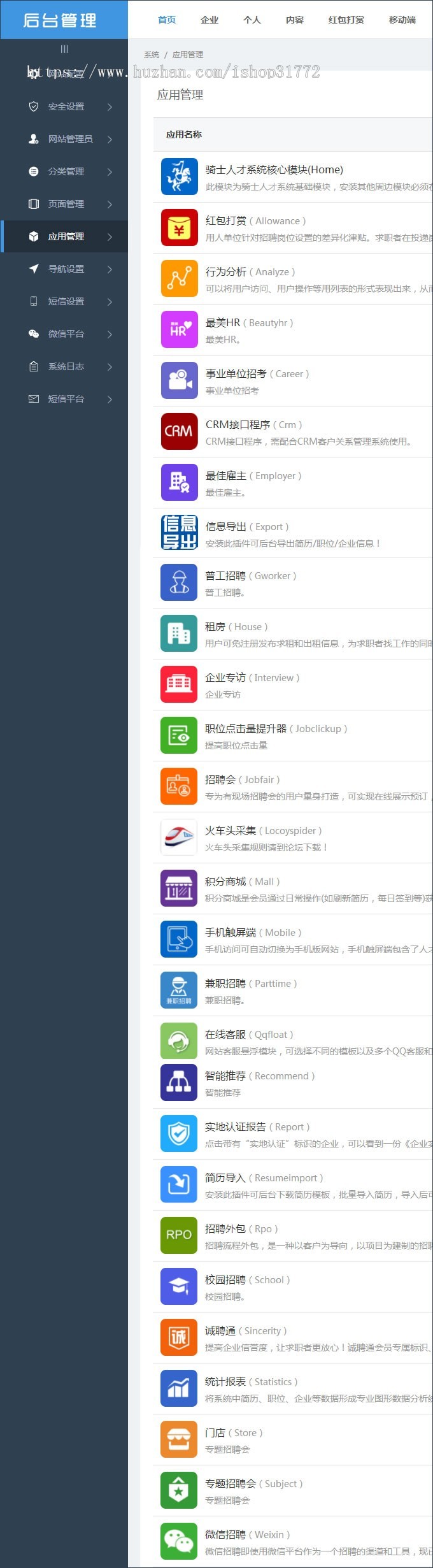Click the 红包打赏 ( Allowance ) title text
This screenshot has height=1568, width=433.
(255, 220)
